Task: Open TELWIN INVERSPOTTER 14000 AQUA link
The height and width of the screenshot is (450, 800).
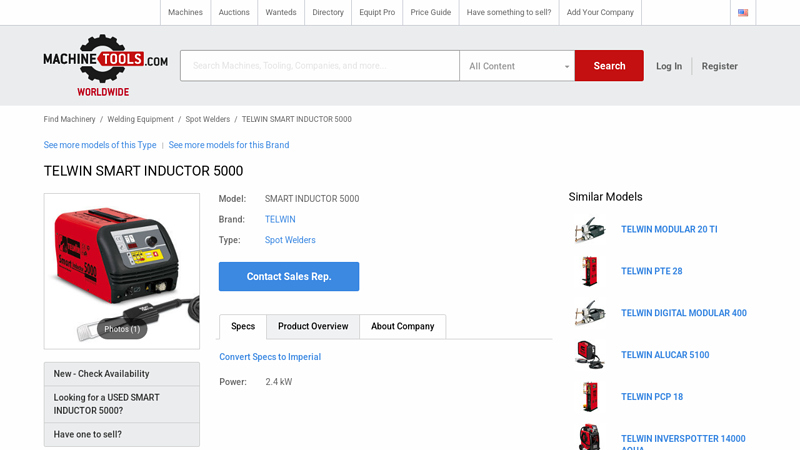Action: (683, 441)
